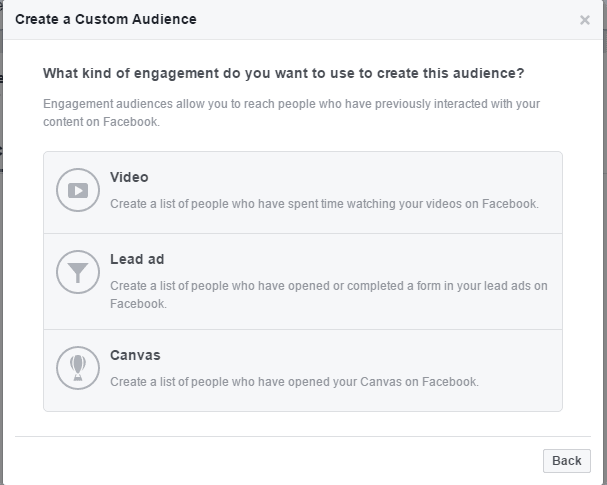Click the Lead ad funnel icon
This screenshot has width=607, height=485.
click(x=78, y=272)
